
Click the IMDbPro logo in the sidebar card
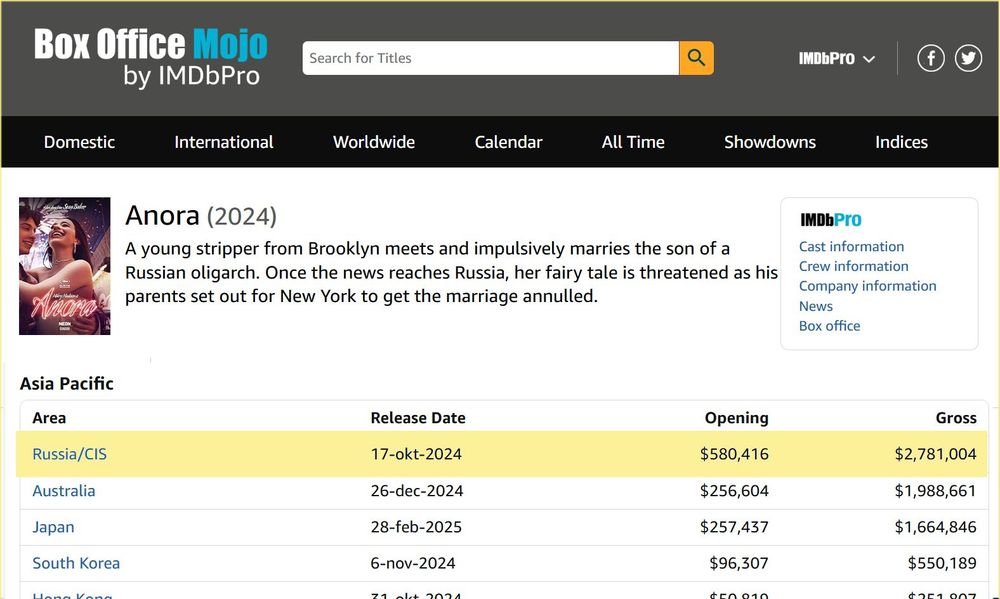pos(830,220)
